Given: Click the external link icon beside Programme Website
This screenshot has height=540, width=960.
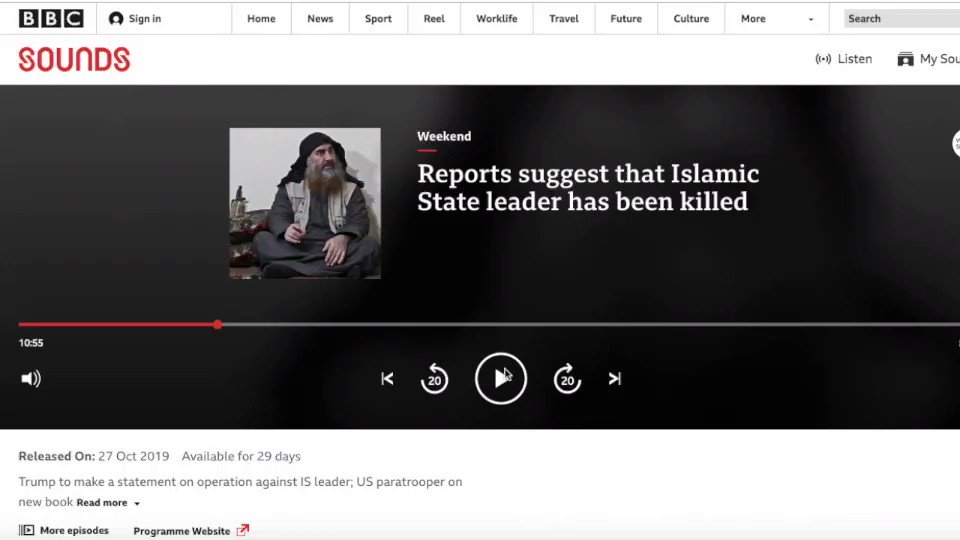Looking at the screenshot, I should [x=243, y=530].
